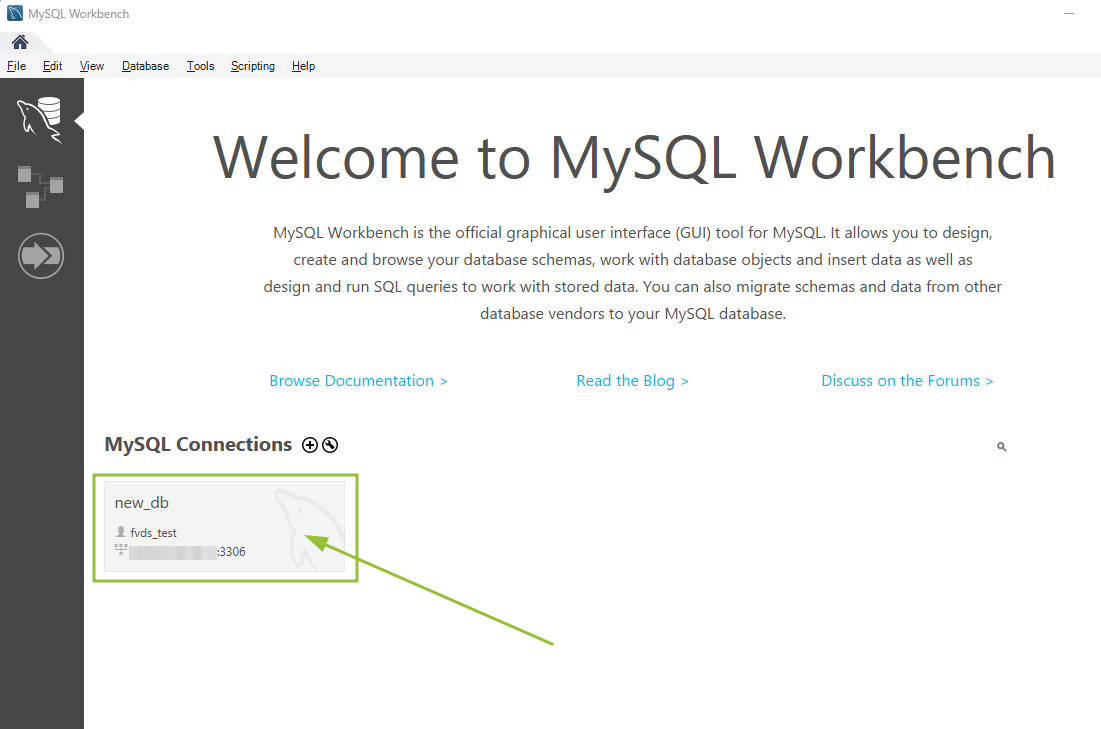This screenshot has width=1101, height=729.
Task: Open Manage Connections via wrench icon
Action: coord(330,445)
